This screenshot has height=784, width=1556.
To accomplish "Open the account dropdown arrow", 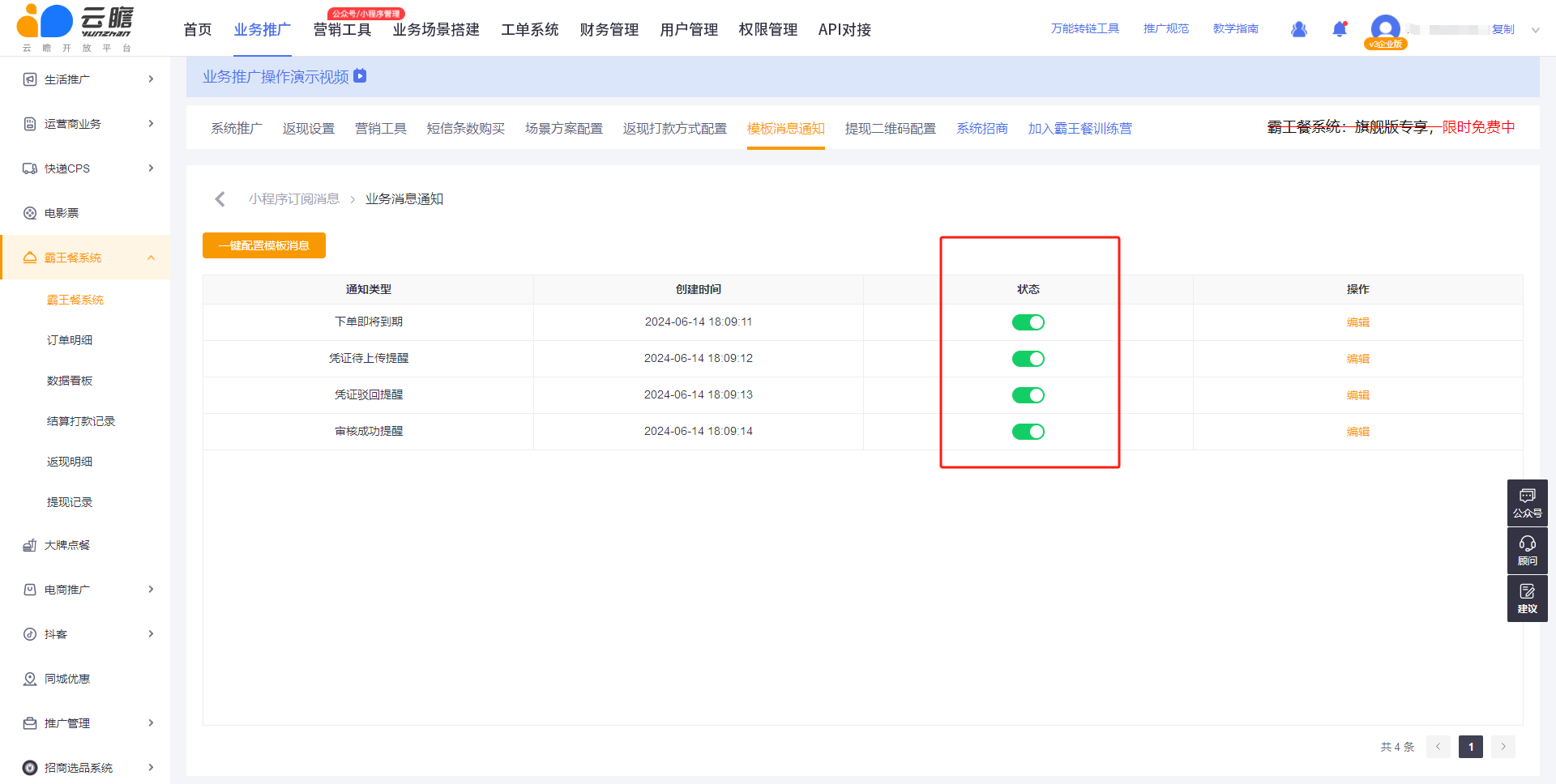I will pyautogui.click(x=1535, y=30).
